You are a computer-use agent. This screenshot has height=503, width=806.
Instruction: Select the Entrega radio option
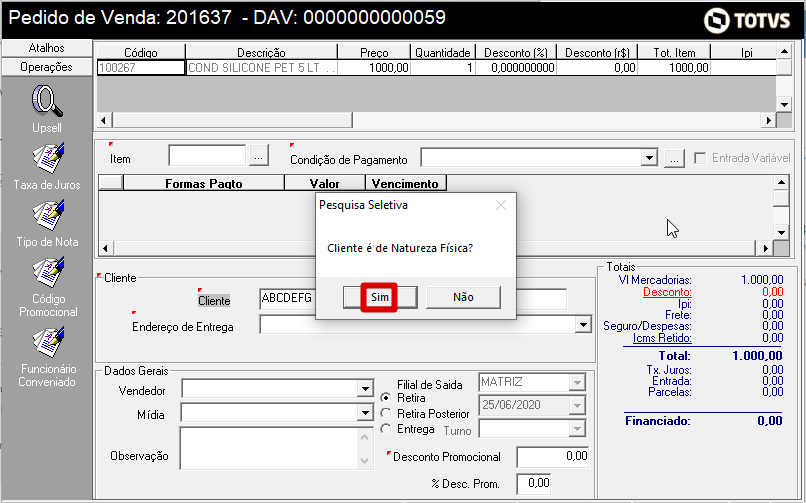386,429
